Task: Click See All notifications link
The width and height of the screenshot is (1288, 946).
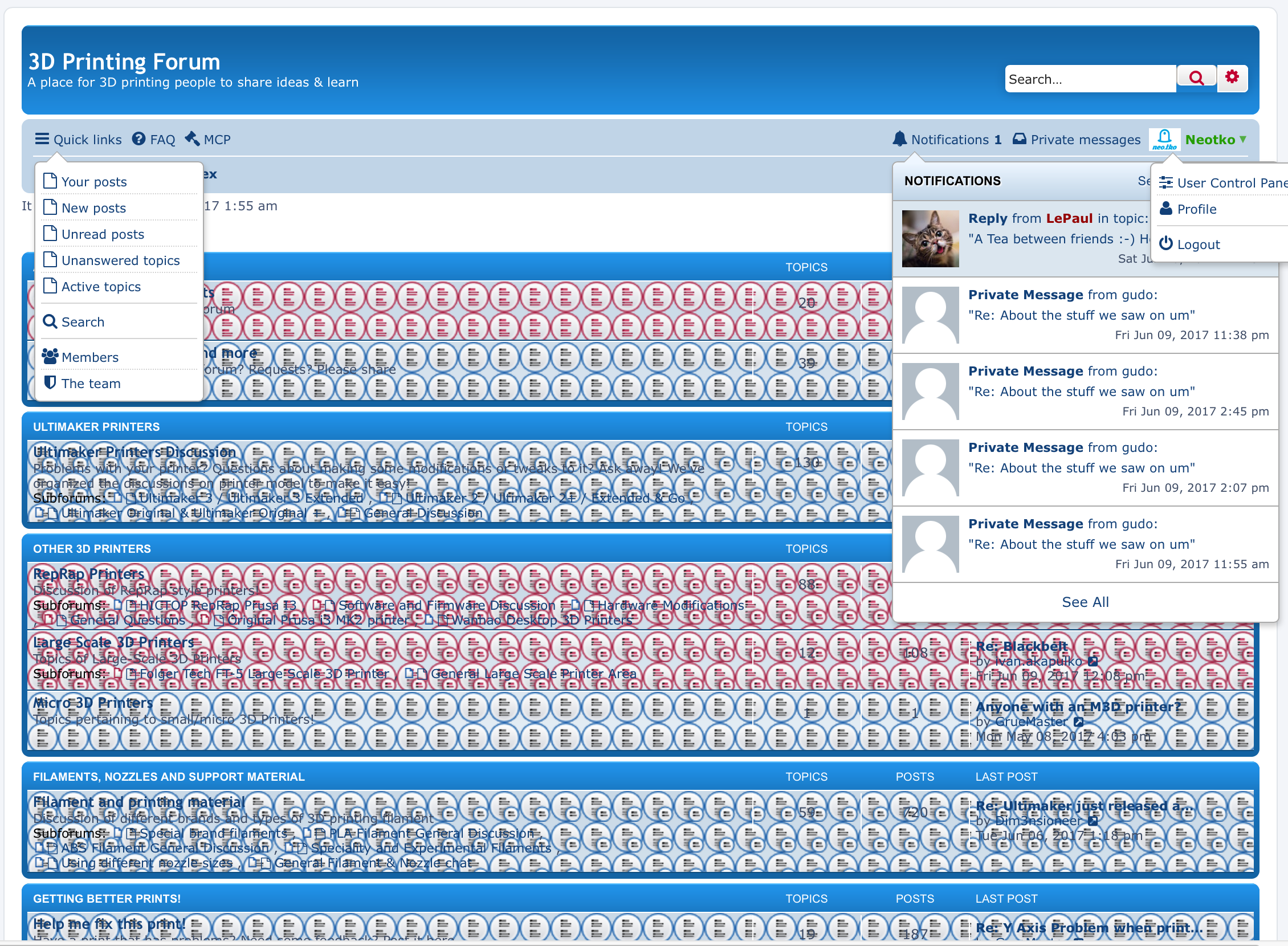Action: point(1085,602)
